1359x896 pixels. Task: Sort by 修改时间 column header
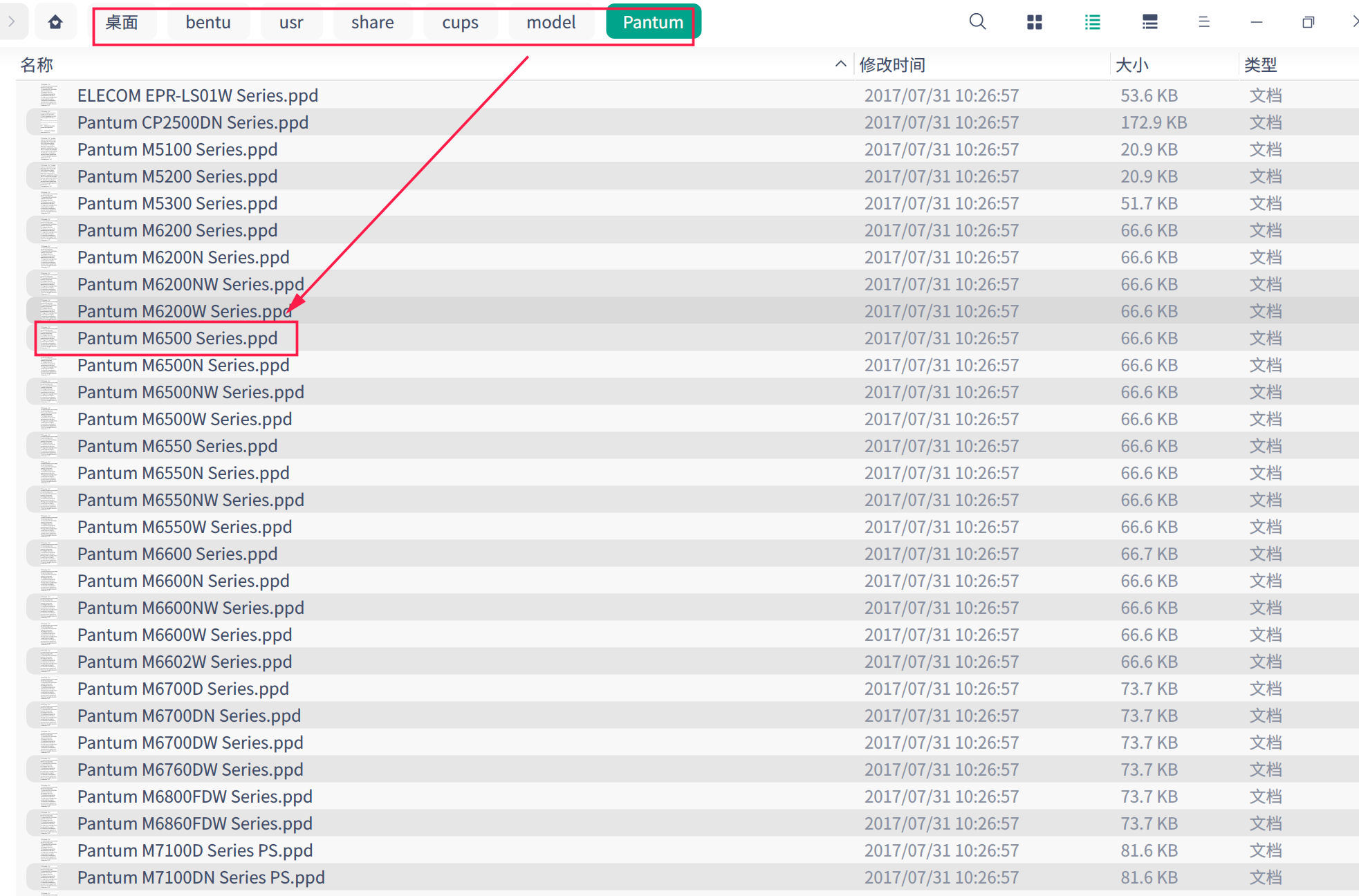point(892,65)
